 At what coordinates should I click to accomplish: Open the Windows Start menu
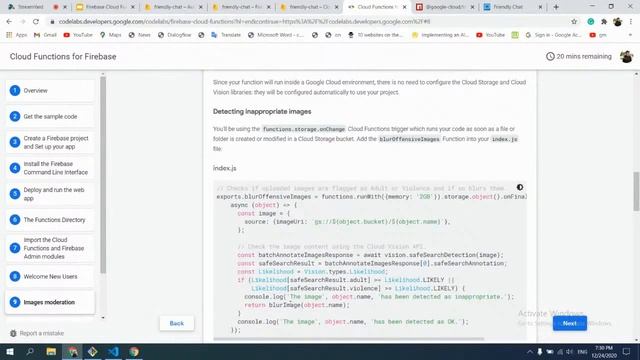coord(10,352)
